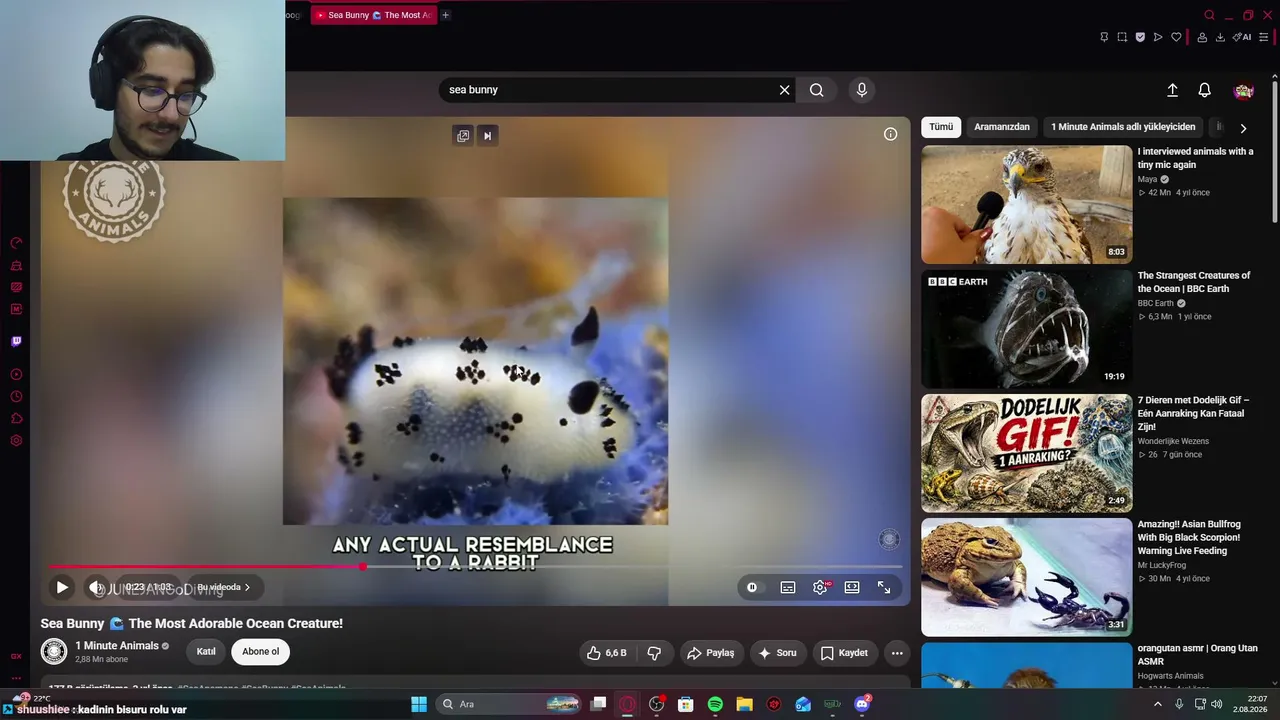The width and height of the screenshot is (1280, 720).
Task: Switch to theater mode
Action: tap(852, 587)
